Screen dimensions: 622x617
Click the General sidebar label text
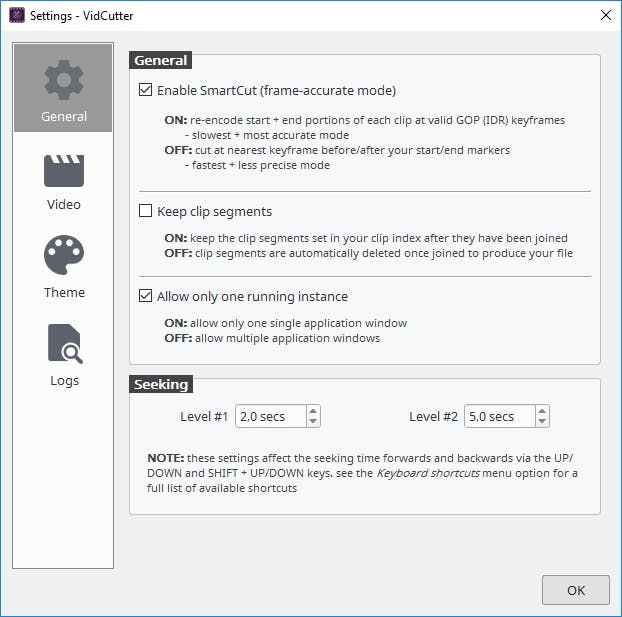coord(64,117)
